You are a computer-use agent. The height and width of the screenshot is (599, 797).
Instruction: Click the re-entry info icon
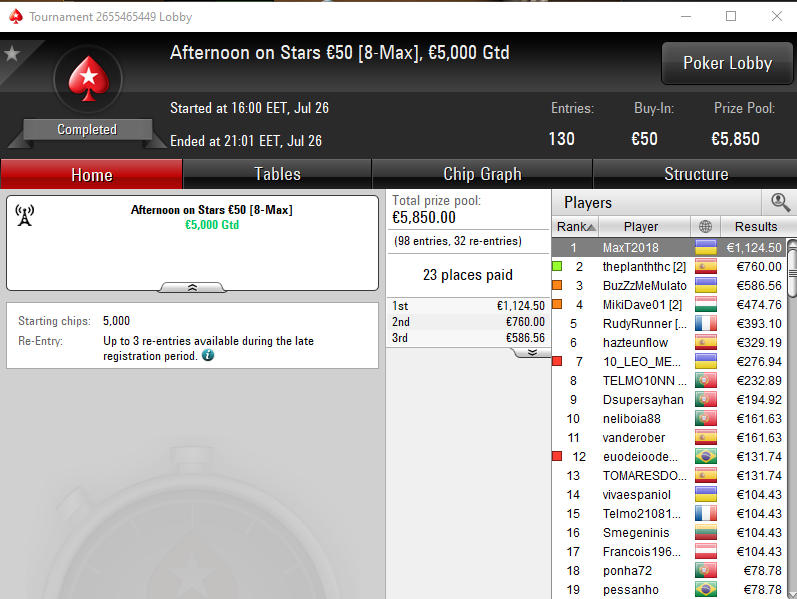coord(208,355)
